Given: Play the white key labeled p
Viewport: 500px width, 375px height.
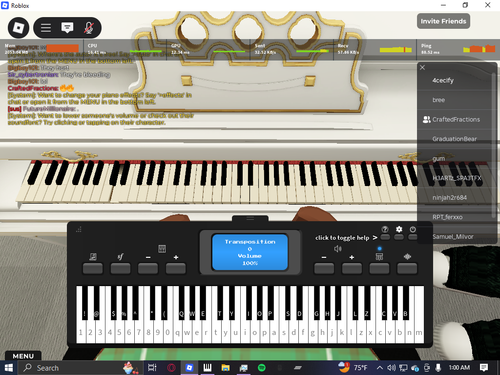Looking at the screenshot, I should click(264, 332).
